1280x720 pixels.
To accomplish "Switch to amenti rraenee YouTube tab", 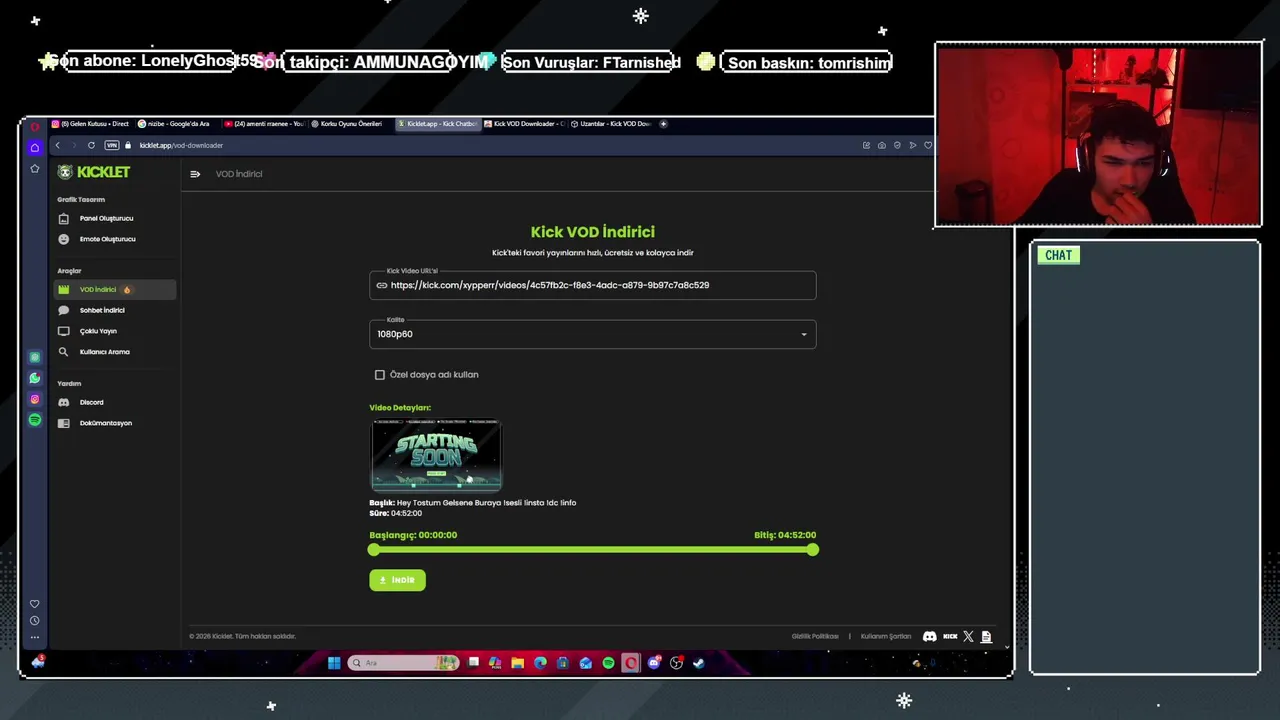I will pyautogui.click(x=263, y=124).
